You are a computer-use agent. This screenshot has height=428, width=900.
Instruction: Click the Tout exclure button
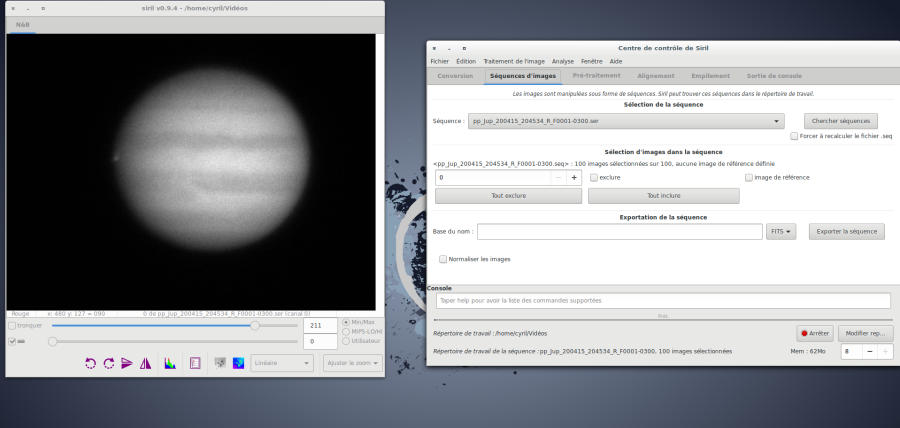click(509, 196)
